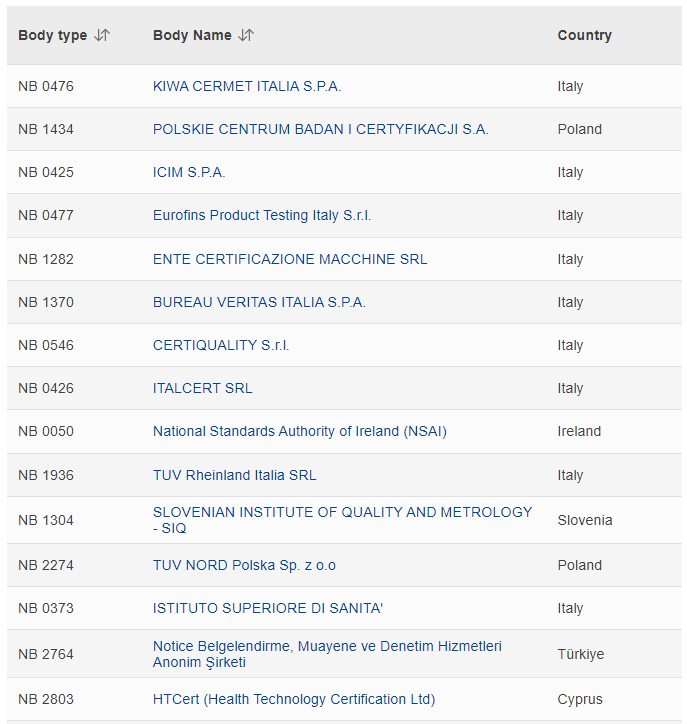Select the NB 0373 cell

point(46,608)
